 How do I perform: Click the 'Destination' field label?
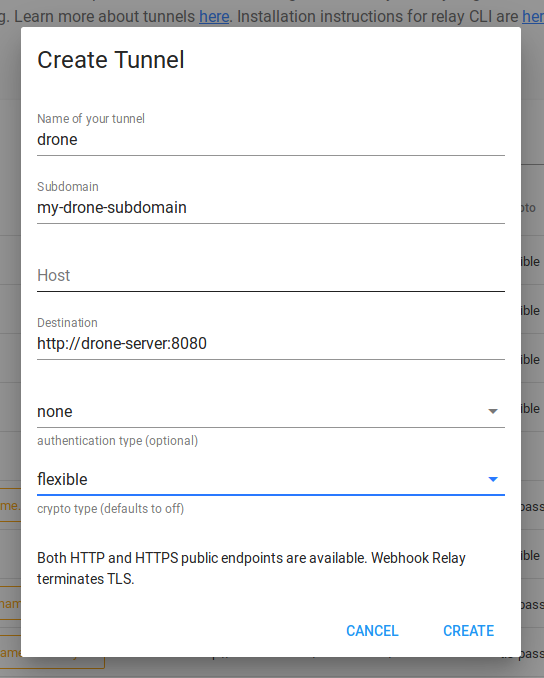pyautogui.click(x=67, y=323)
